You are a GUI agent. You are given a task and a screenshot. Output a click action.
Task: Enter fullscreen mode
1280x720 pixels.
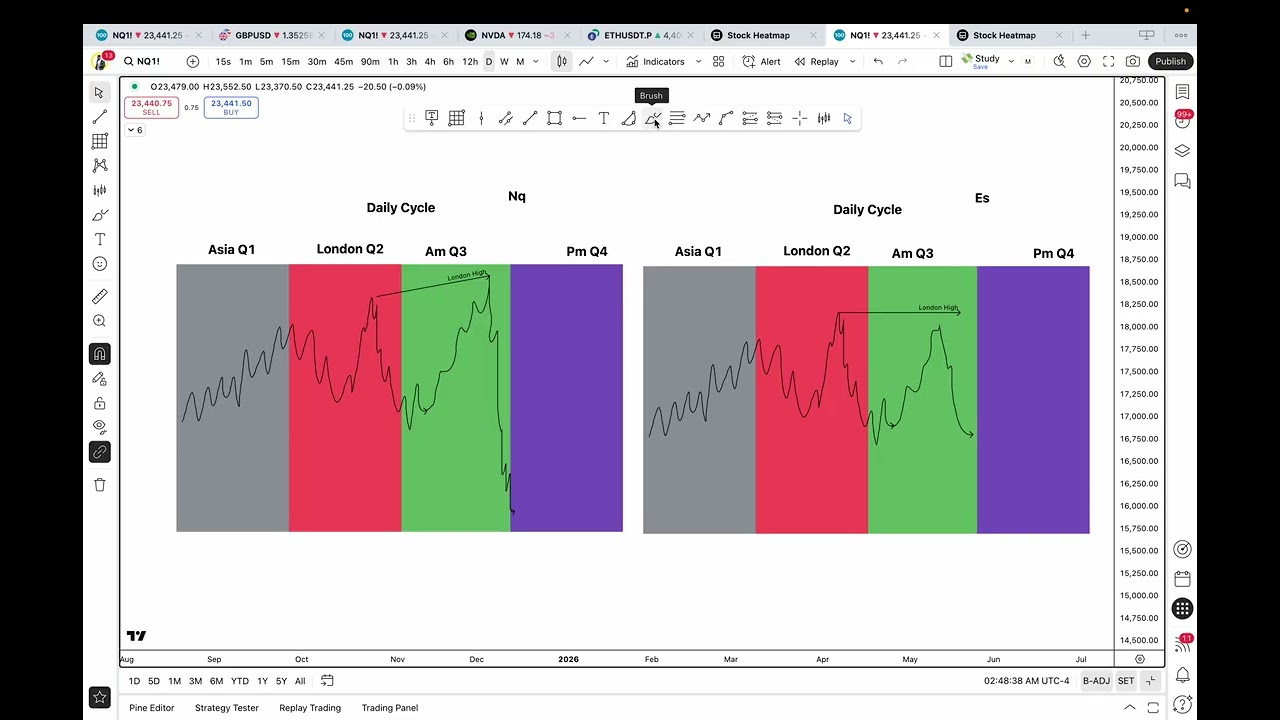[1108, 61]
